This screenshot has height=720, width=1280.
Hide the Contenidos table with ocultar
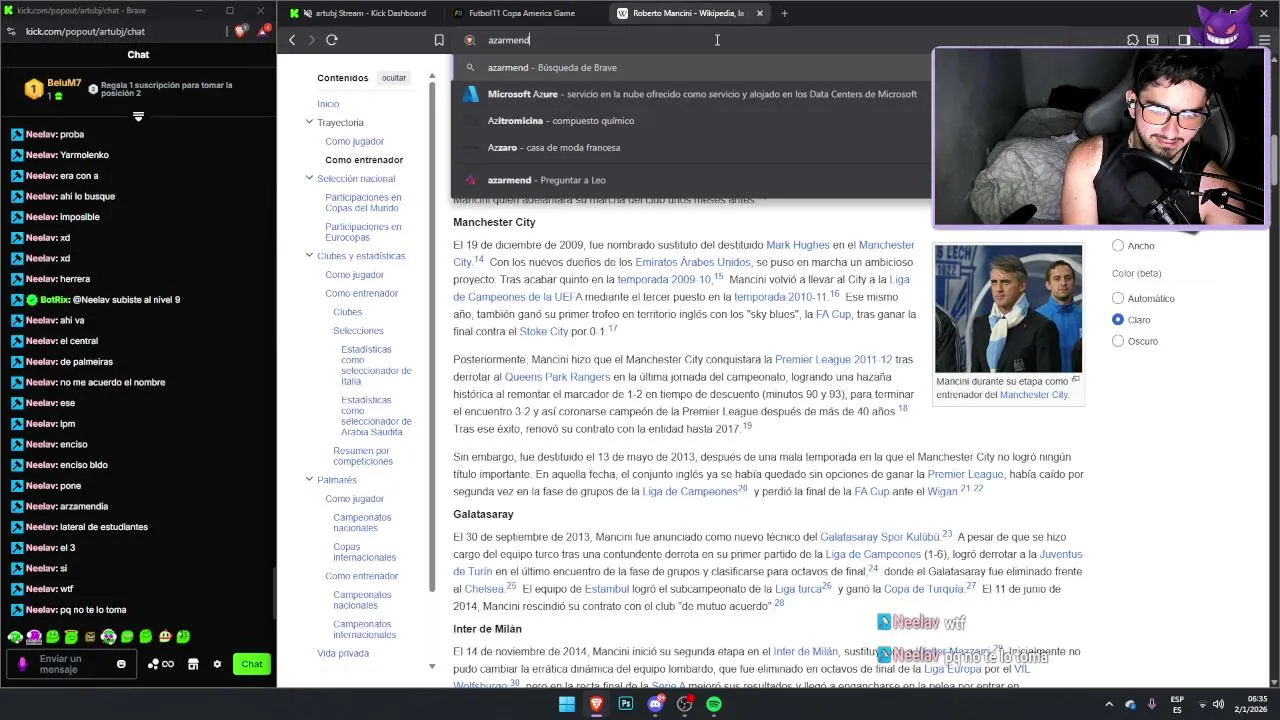394,78
